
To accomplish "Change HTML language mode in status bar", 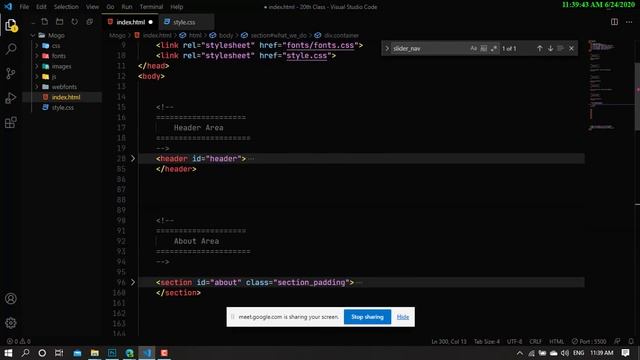I will [556, 341].
